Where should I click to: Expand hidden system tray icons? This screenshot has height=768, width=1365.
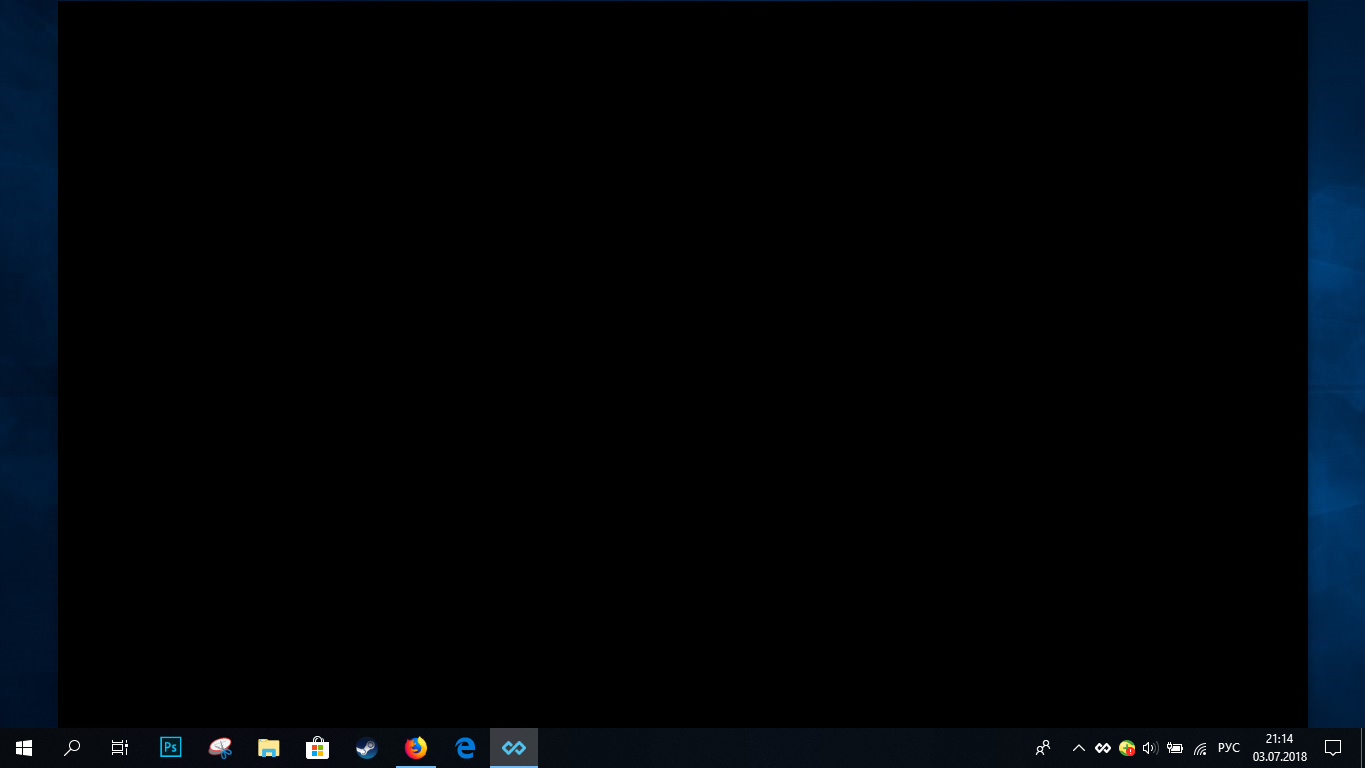pyautogui.click(x=1078, y=748)
